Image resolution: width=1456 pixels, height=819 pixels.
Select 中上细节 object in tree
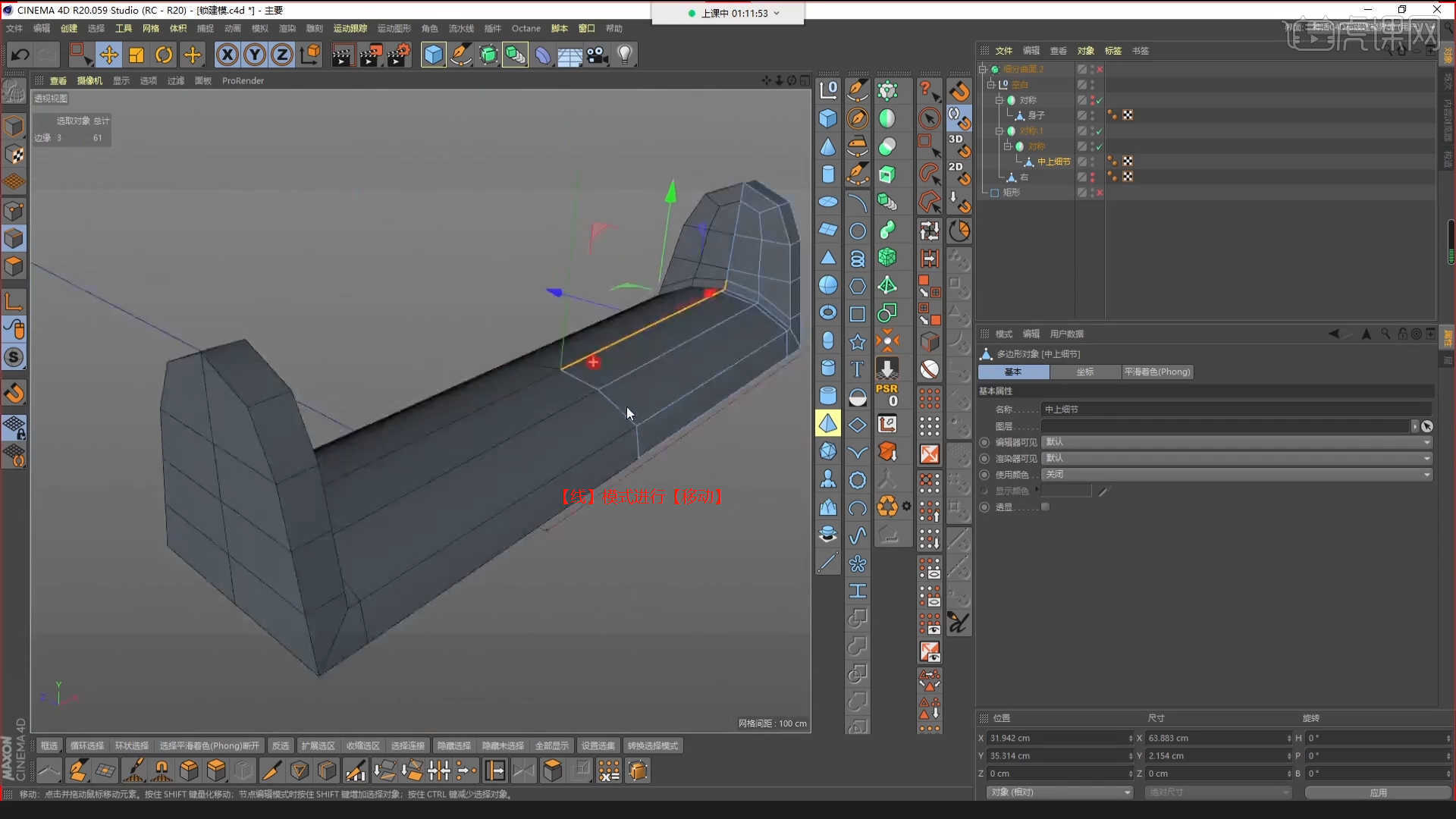[1053, 162]
